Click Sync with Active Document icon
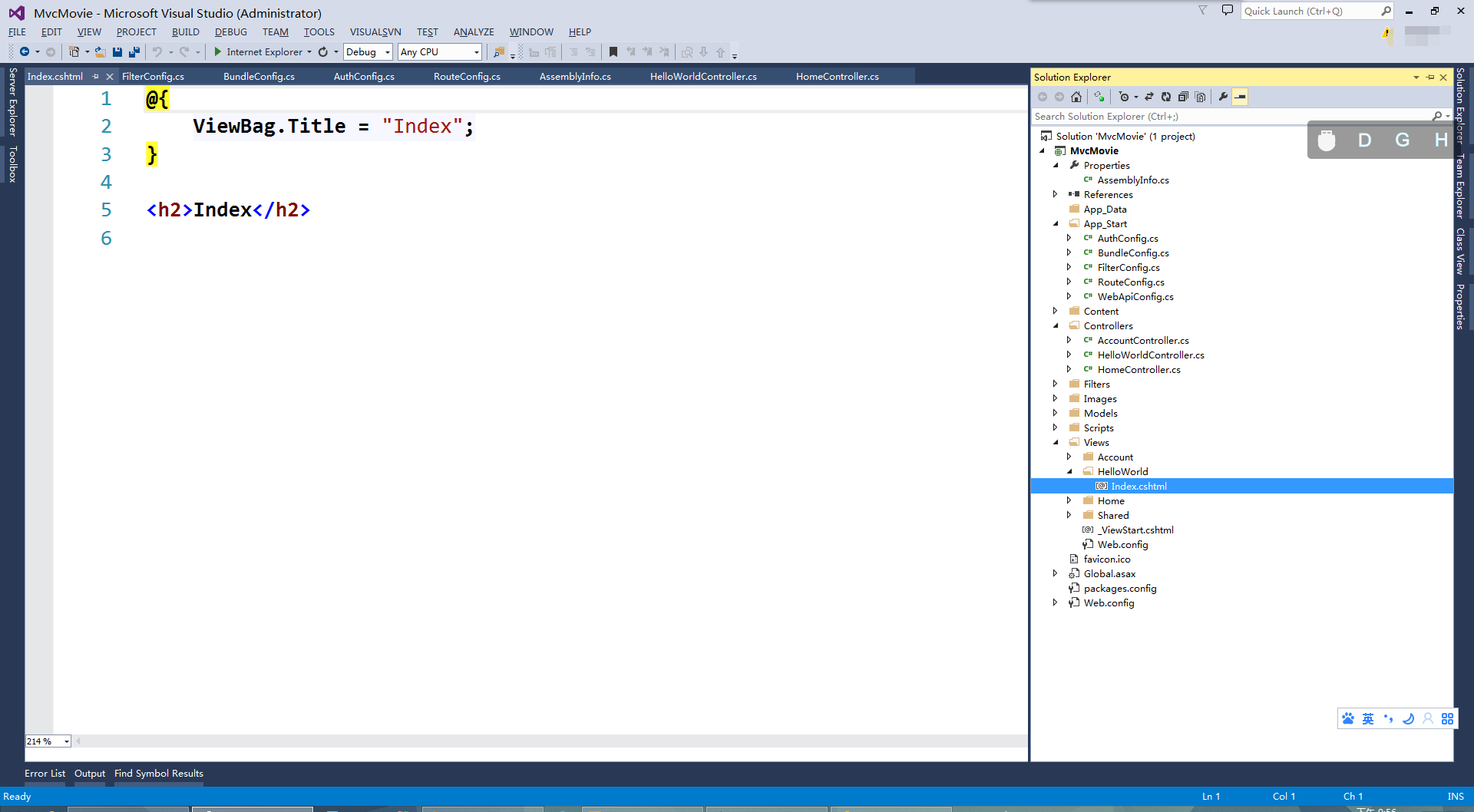The height and width of the screenshot is (812, 1474). pyautogui.click(x=1149, y=97)
